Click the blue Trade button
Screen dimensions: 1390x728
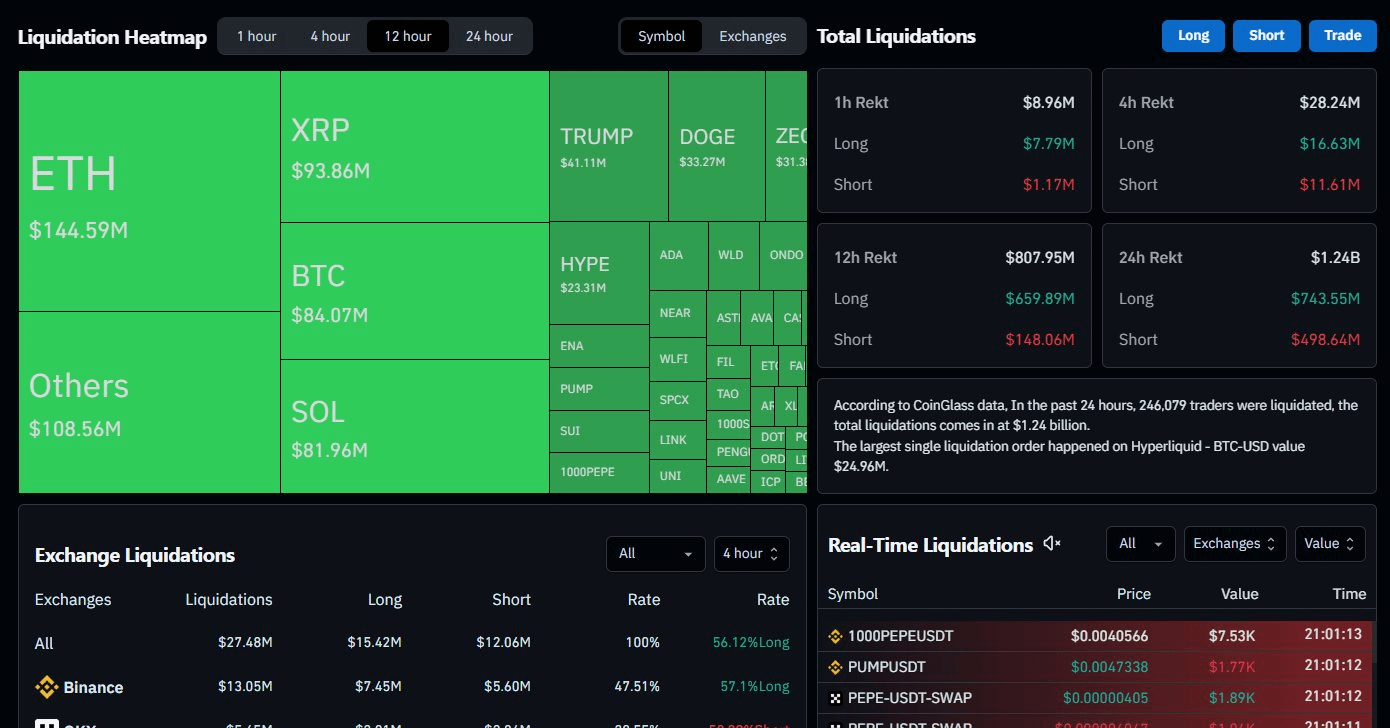coord(1343,36)
